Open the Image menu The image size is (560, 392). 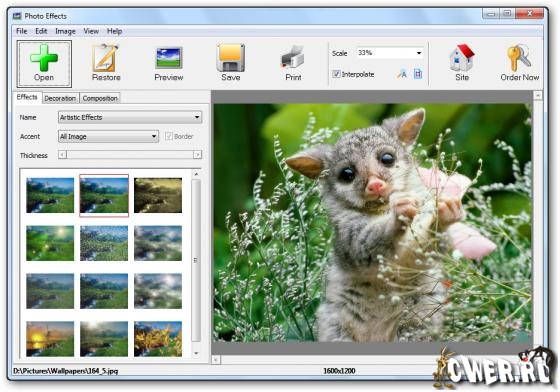pyautogui.click(x=65, y=31)
